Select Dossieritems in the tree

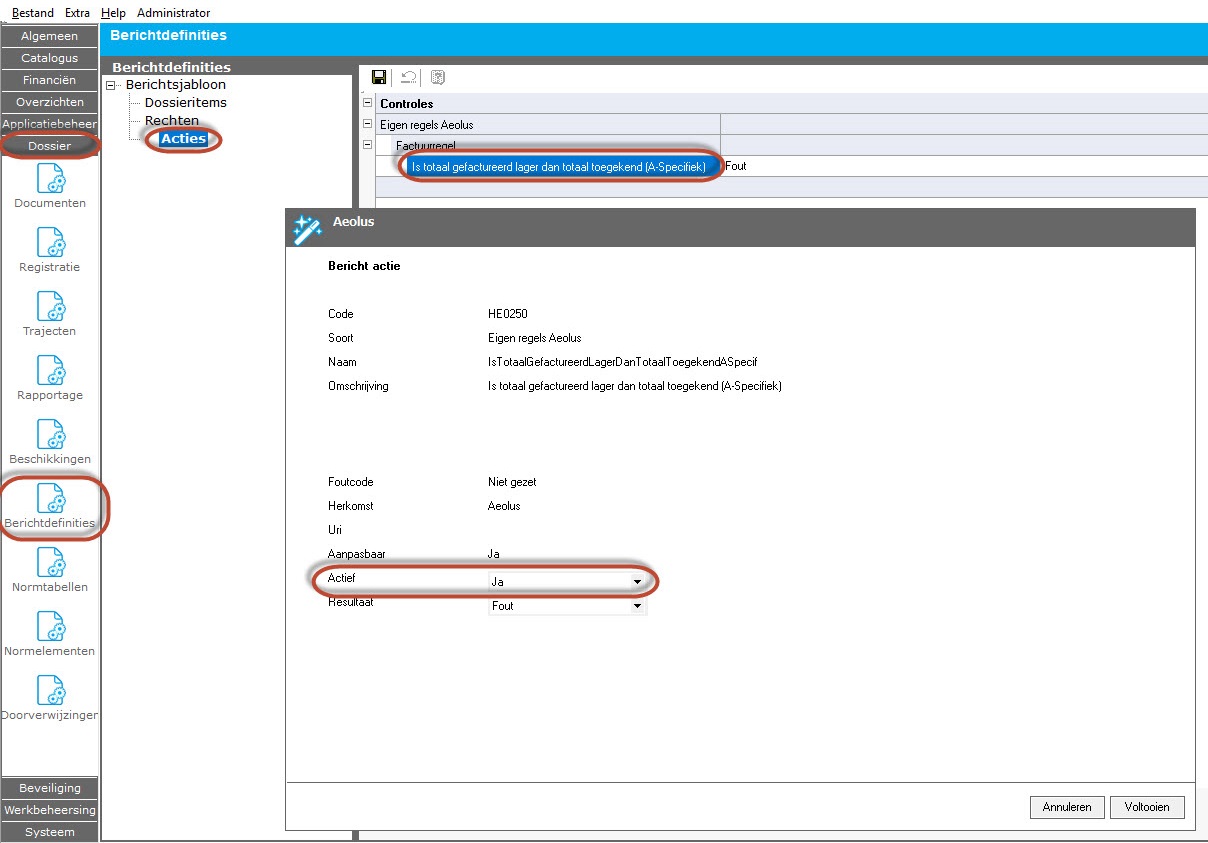click(x=185, y=102)
